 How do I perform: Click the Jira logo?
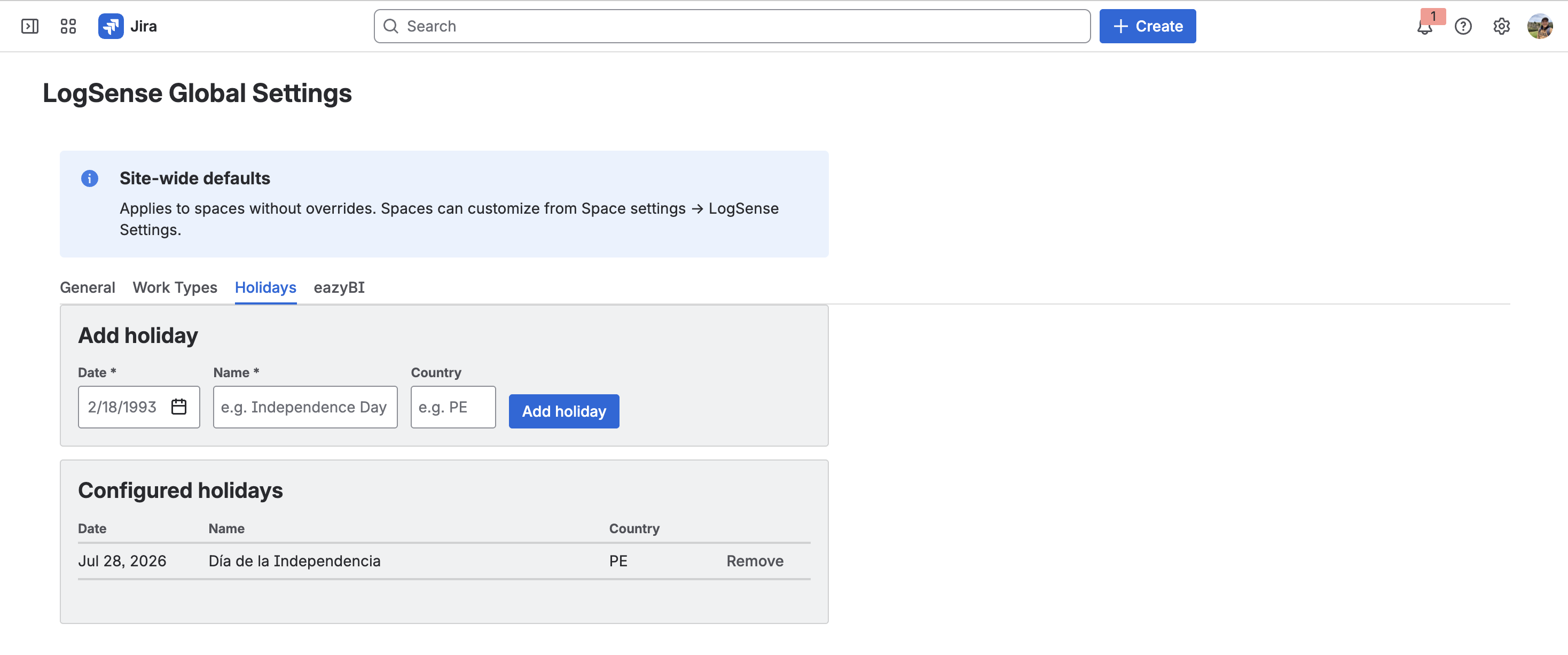(x=128, y=26)
